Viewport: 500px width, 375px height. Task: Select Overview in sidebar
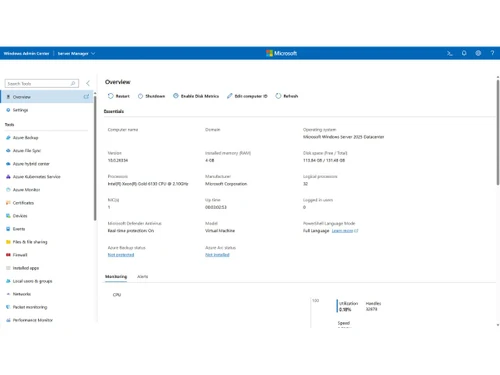click(46, 97)
